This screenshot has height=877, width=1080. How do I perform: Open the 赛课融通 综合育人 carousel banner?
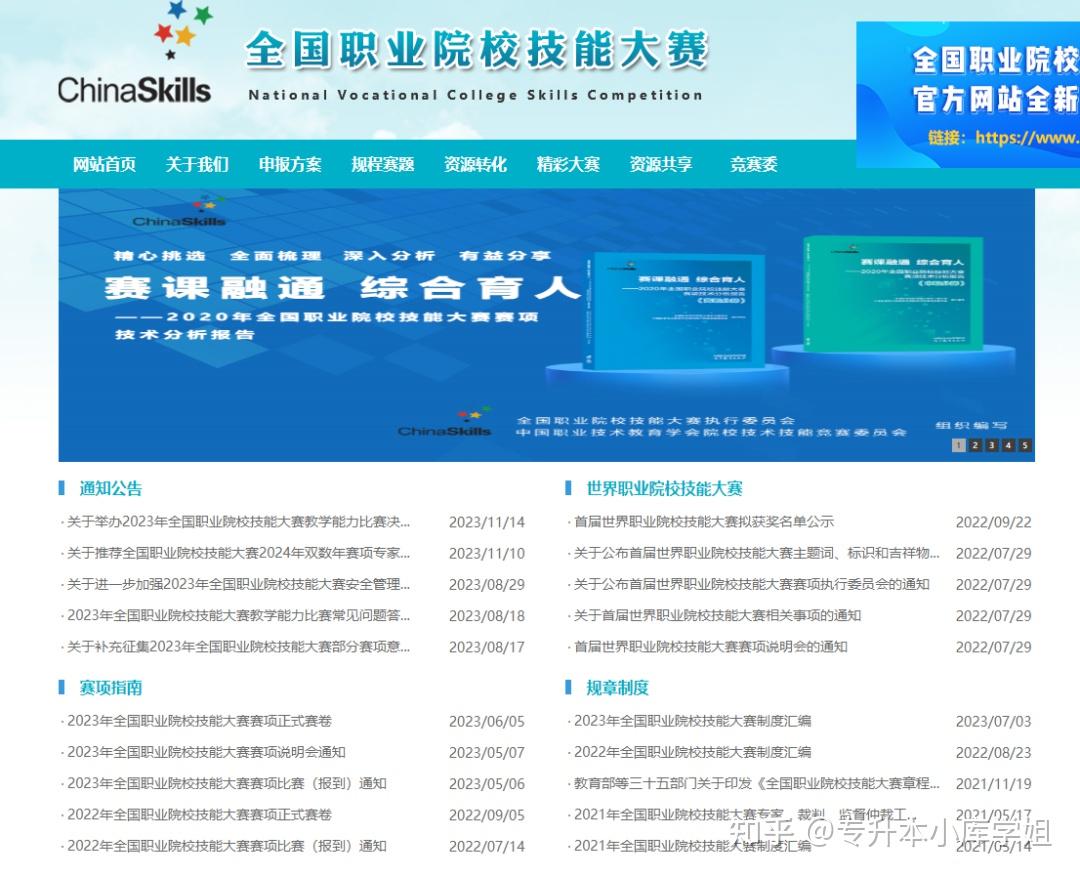click(x=546, y=325)
